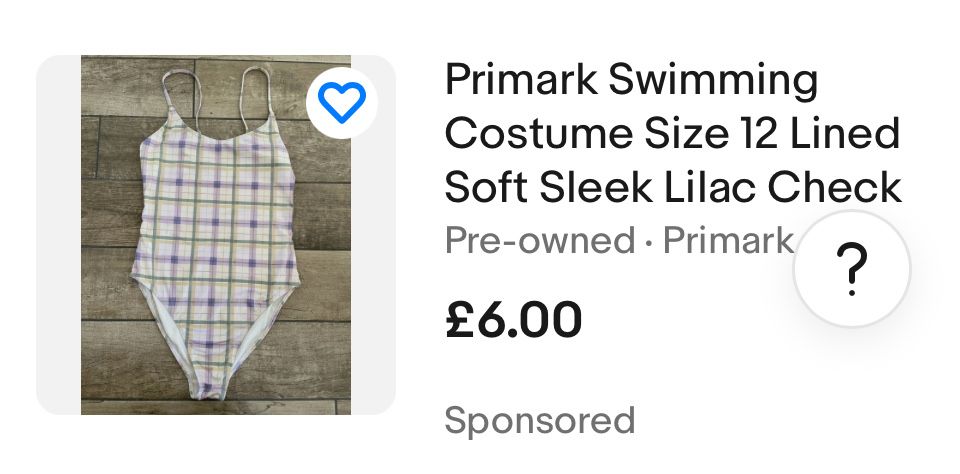960x474 pixels.
Task: Click the round floating help button
Action: pos(852,269)
